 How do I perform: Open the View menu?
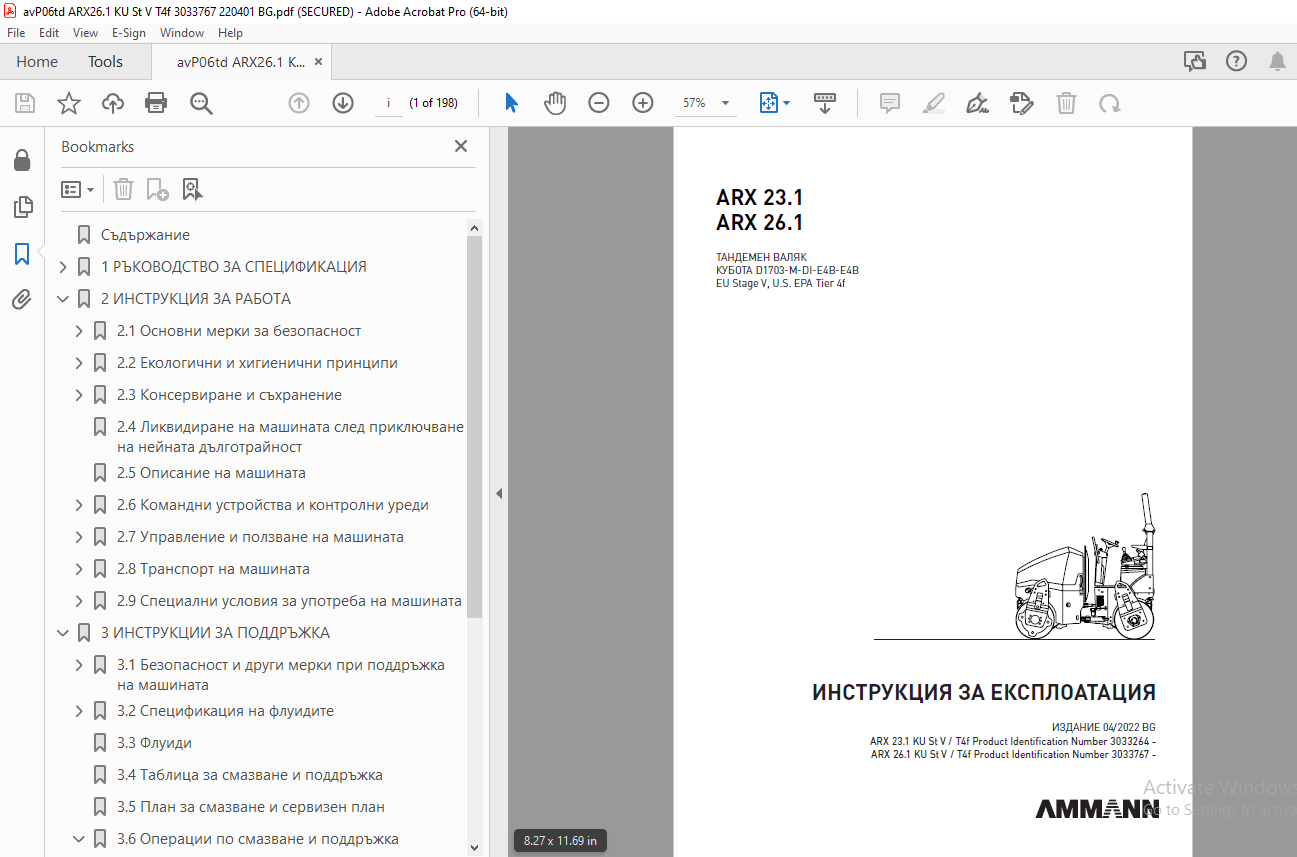tap(85, 32)
